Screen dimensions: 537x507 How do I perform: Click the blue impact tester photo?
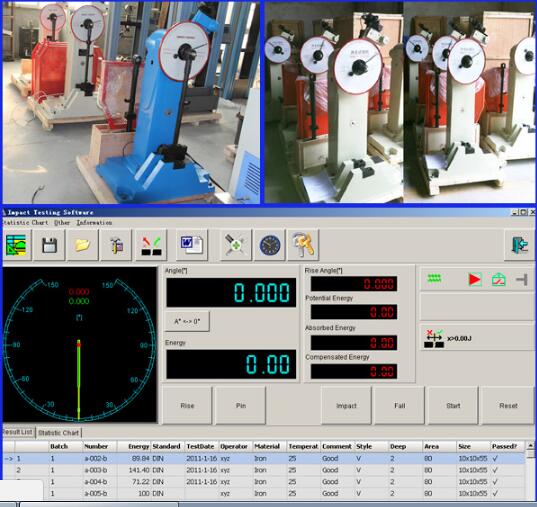(x=131, y=103)
